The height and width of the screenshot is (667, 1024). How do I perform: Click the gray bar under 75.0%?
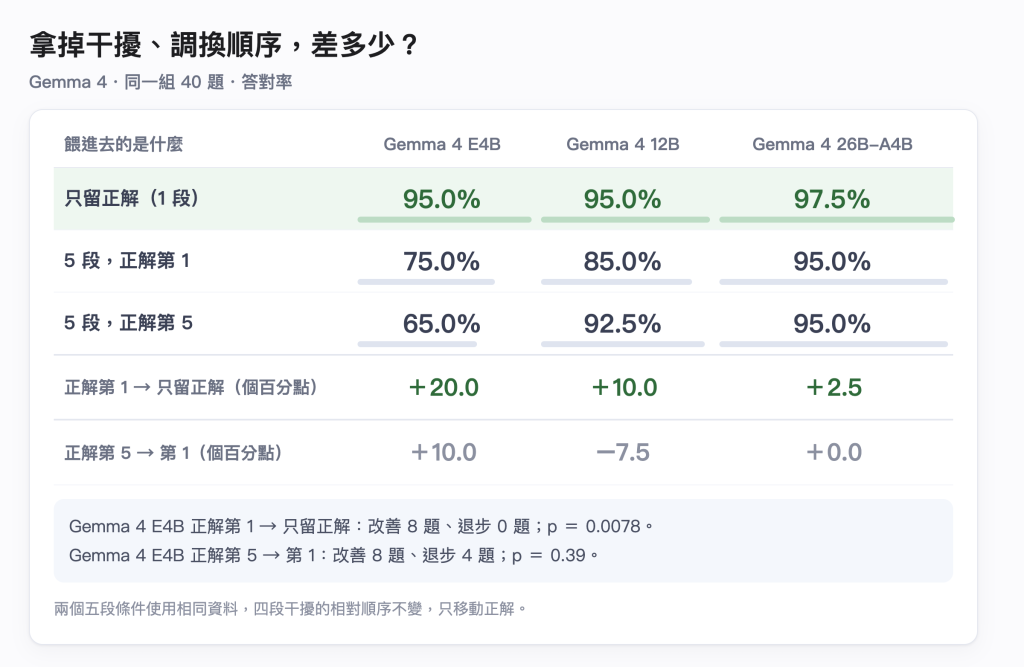[x=426, y=282]
